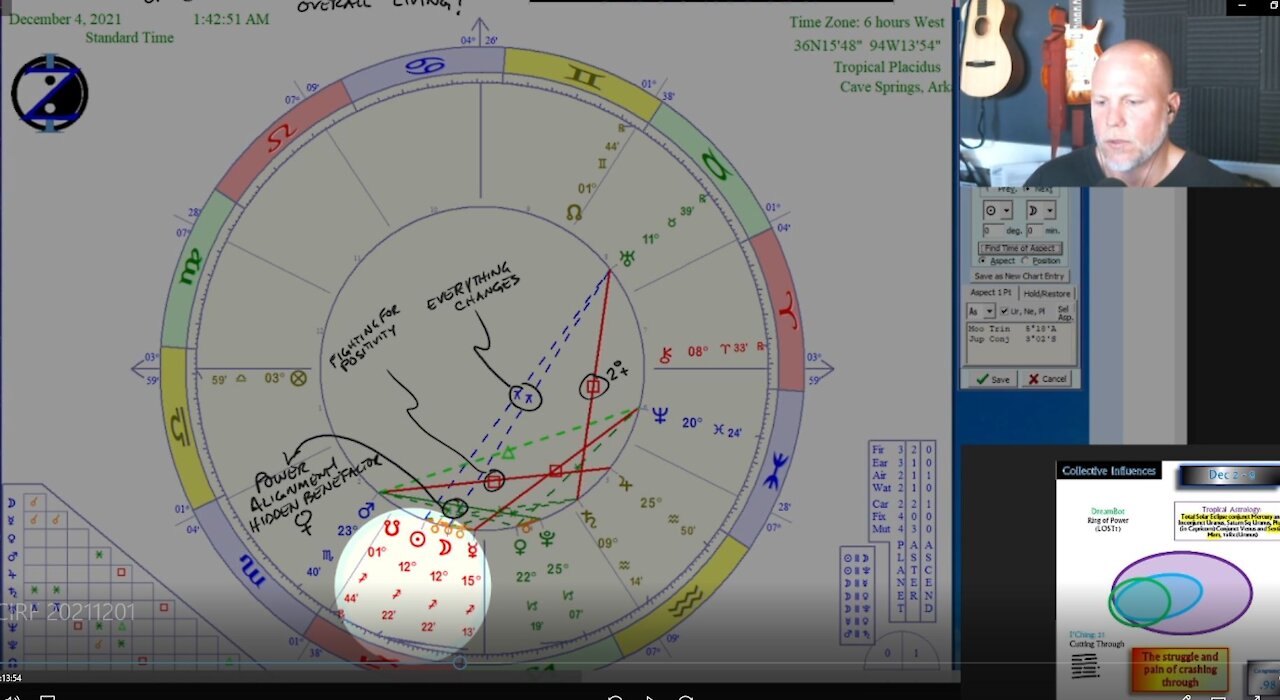Click the North Node glyph in chart
The image size is (1280, 700).
tap(574, 212)
